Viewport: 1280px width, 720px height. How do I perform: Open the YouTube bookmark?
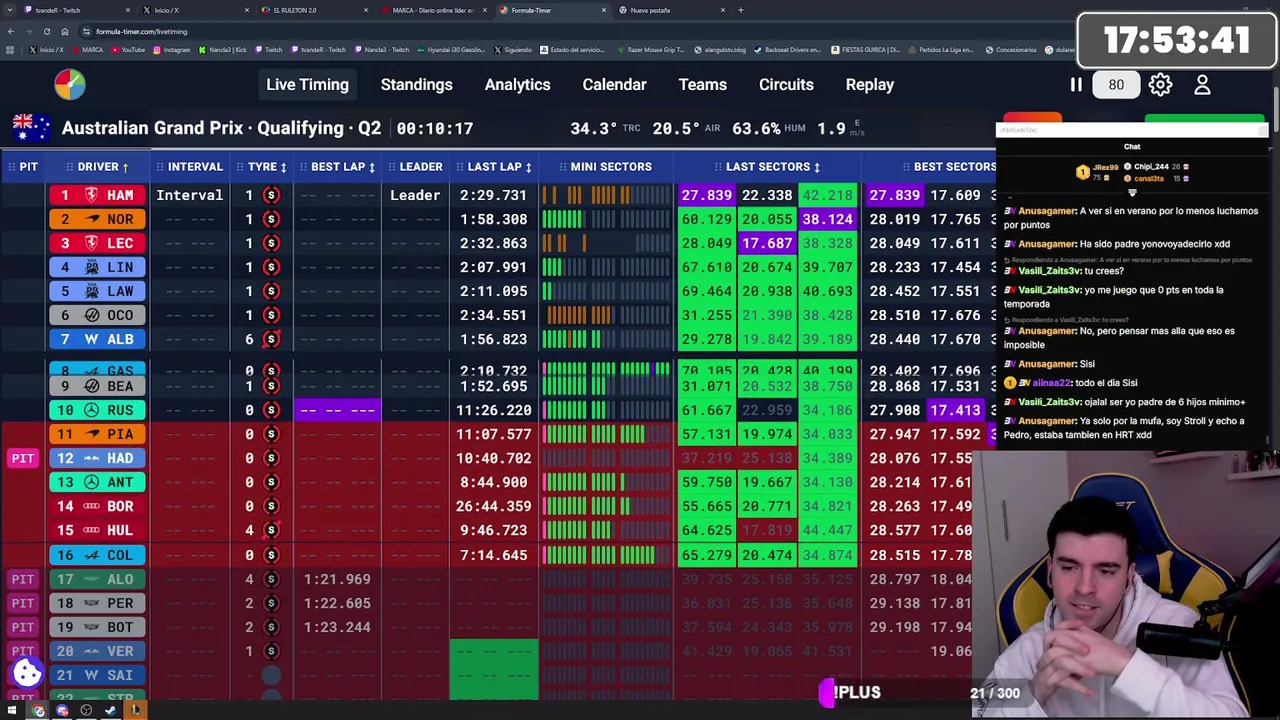coord(127,49)
